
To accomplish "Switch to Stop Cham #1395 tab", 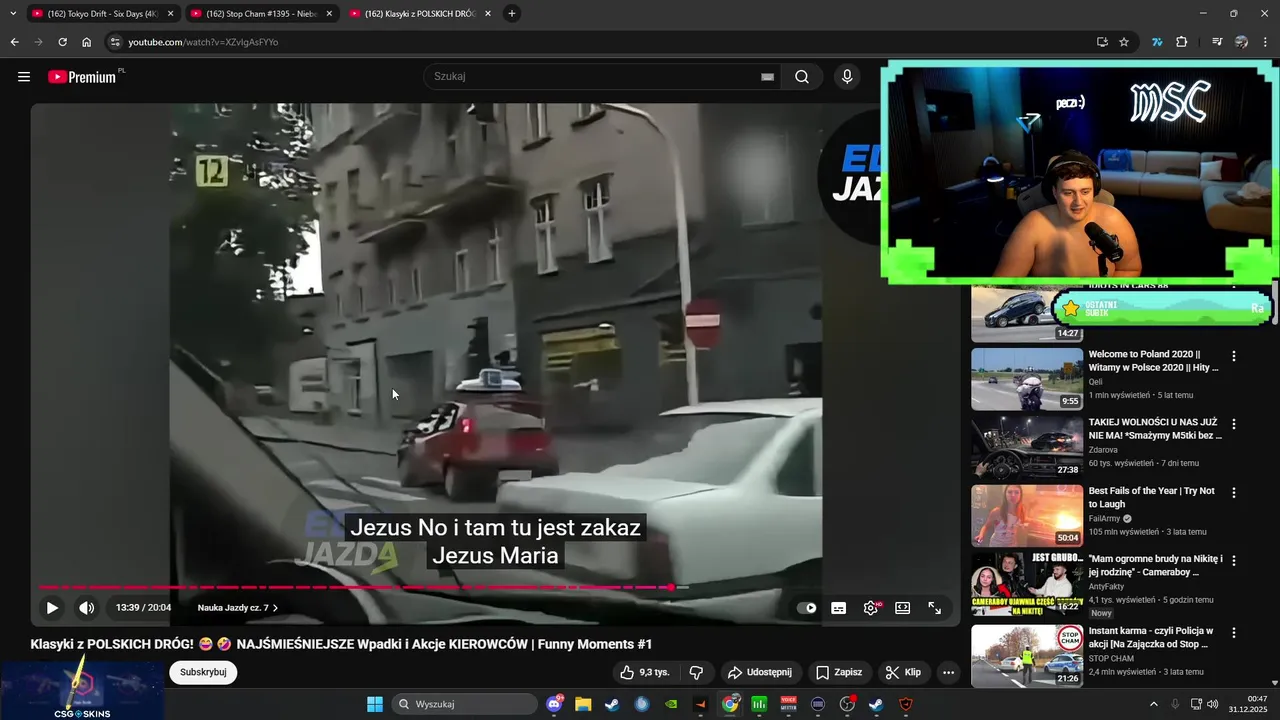I will 260,14.
